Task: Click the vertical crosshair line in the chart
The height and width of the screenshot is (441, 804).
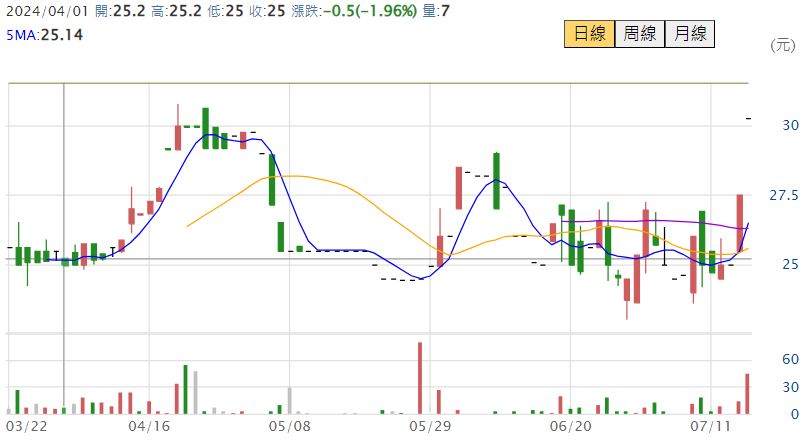Action: pos(65,200)
